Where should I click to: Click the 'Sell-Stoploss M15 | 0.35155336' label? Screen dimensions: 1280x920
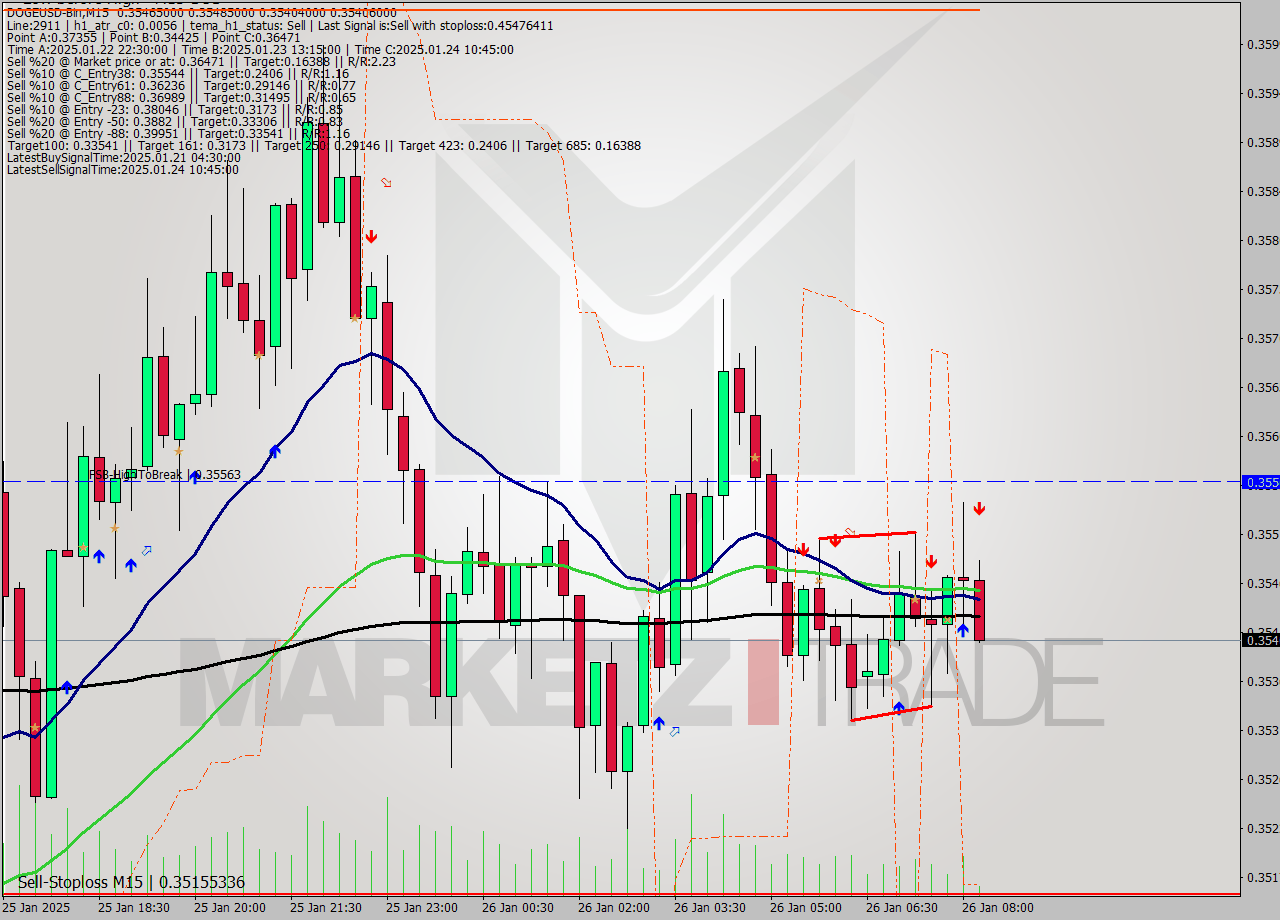point(131,882)
